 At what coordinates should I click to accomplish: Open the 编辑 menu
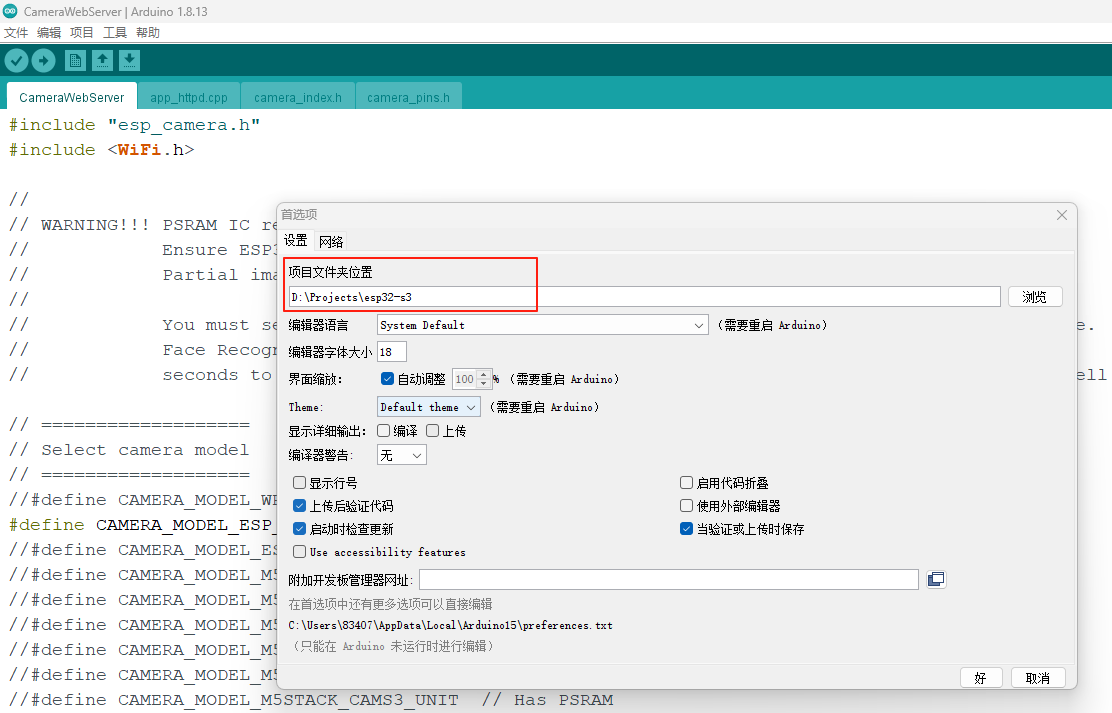[49, 33]
